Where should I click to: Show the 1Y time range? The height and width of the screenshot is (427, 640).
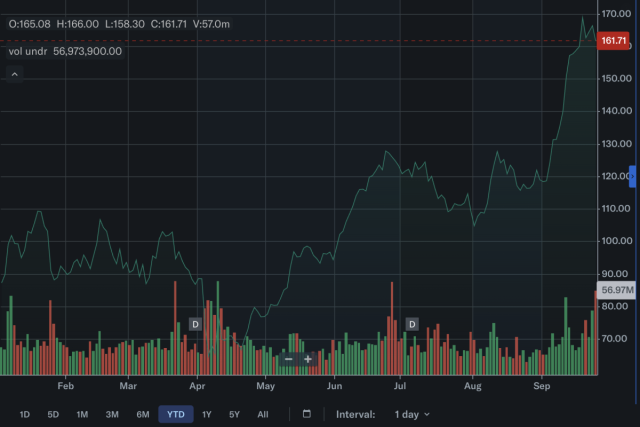tap(207, 414)
